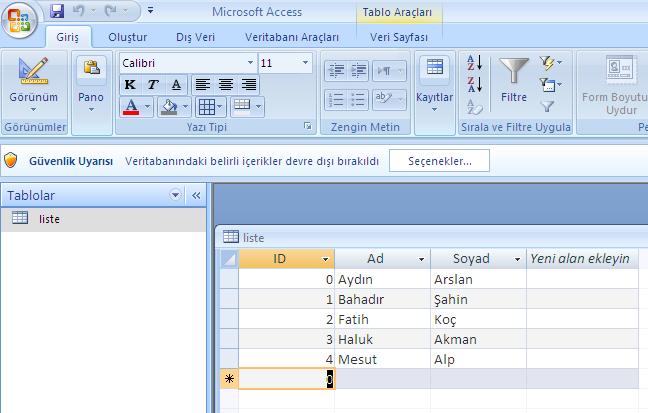
Task: Open the Veri Sayfası tab
Action: (x=399, y=37)
